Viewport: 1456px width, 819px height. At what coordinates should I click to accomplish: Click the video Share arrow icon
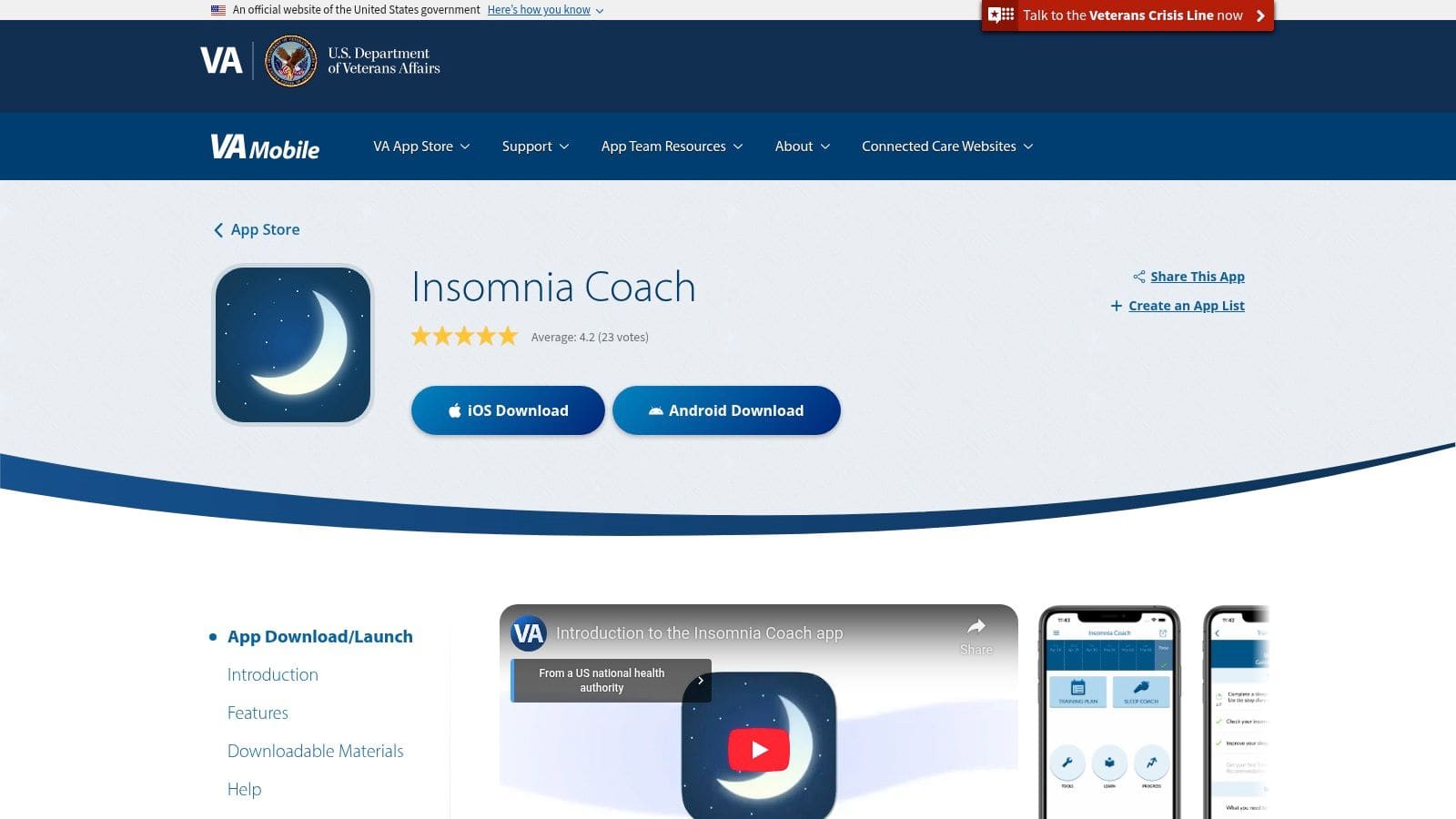click(x=976, y=626)
